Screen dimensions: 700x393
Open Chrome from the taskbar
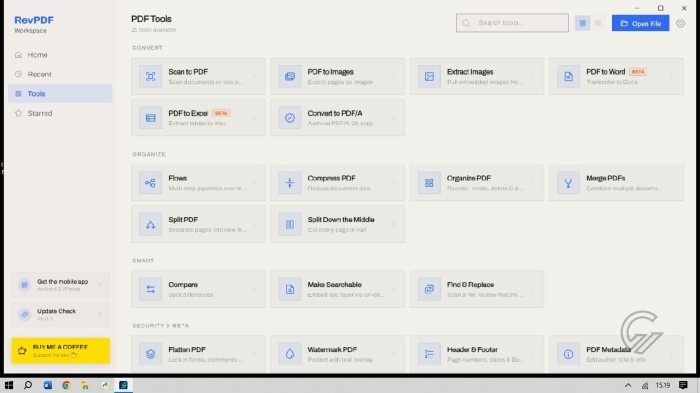[66, 385]
